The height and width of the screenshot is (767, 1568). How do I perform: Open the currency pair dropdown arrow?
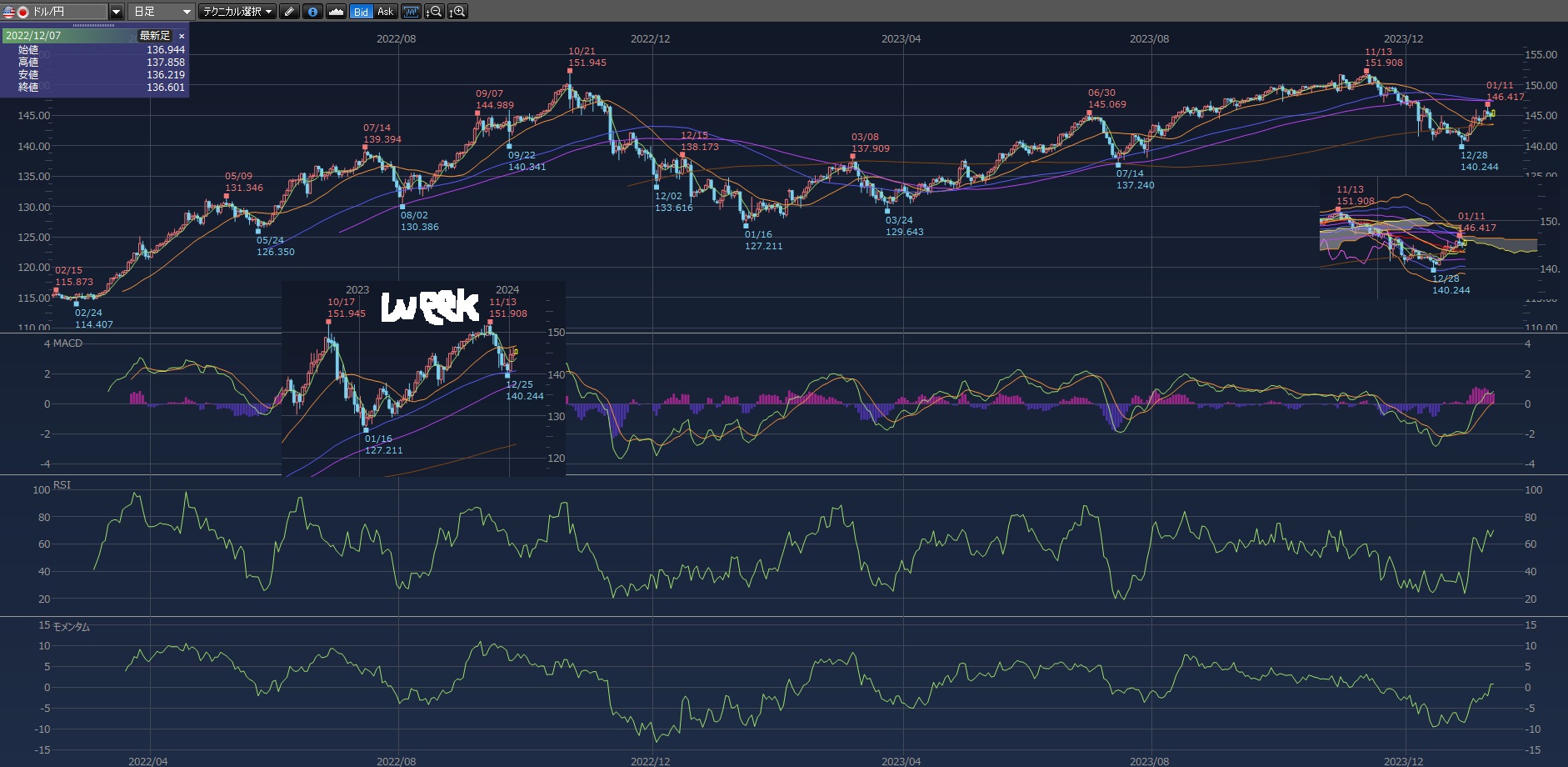(x=117, y=12)
